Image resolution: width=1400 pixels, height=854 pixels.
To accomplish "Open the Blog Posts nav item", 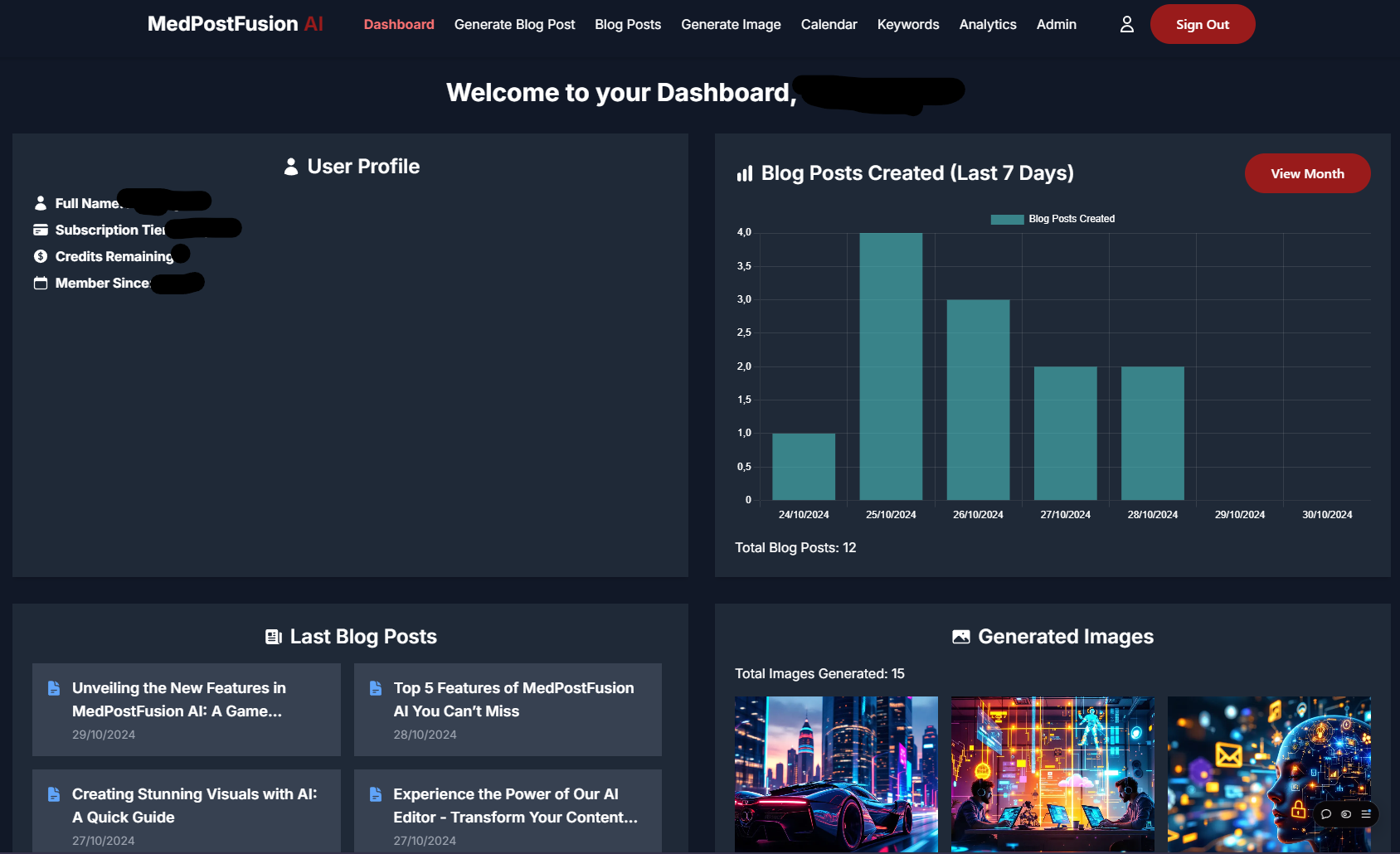I will pos(628,25).
